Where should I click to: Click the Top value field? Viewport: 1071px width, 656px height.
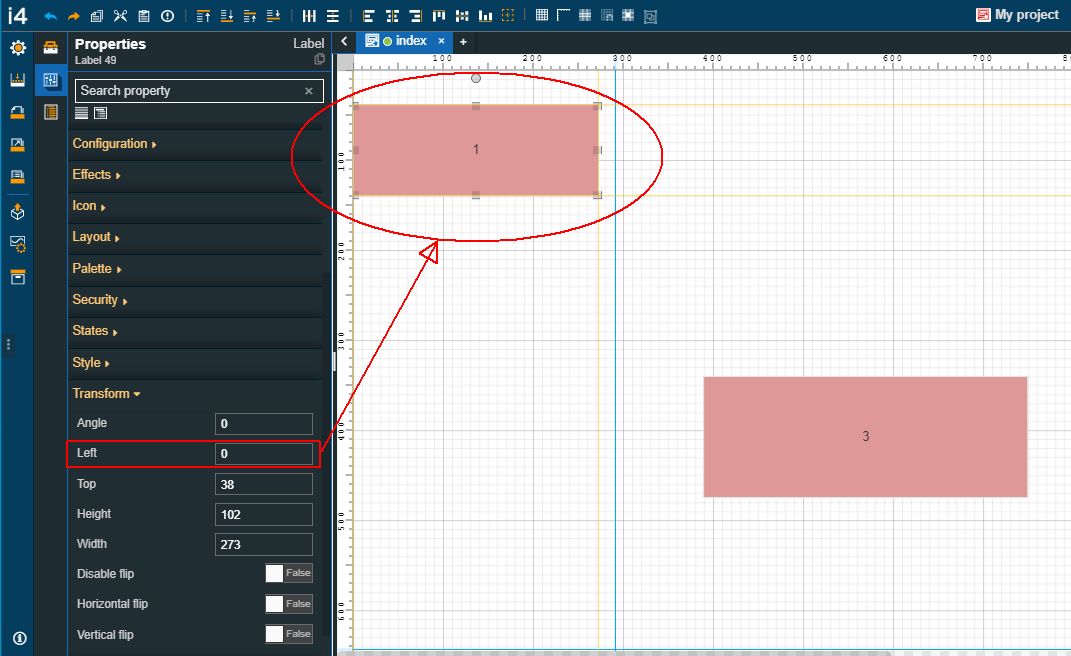tap(264, 484)
